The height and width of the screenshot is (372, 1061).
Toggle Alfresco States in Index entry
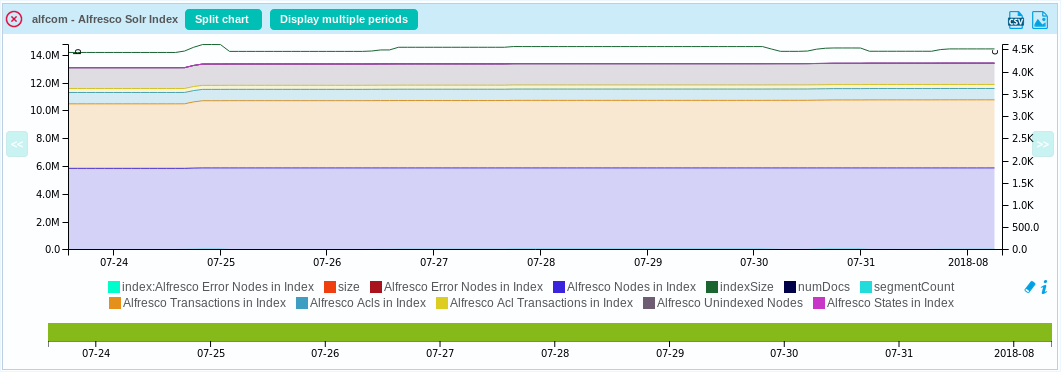[x=883, y=303]
